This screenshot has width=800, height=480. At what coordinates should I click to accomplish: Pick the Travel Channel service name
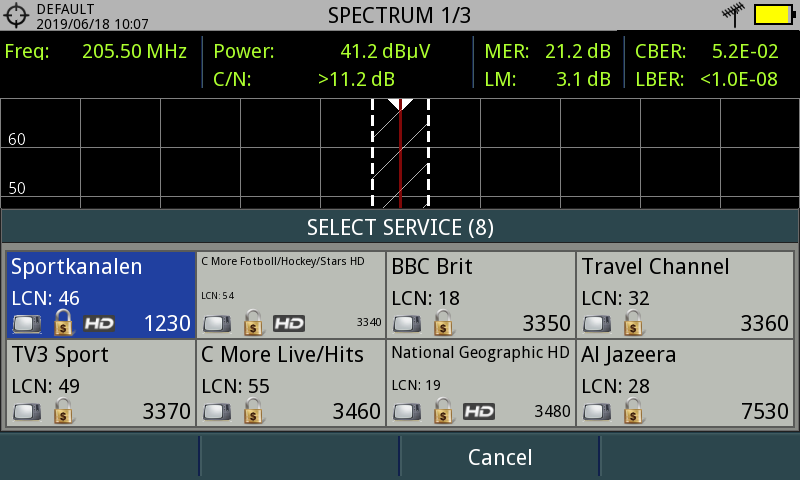click(x=656, y=267)
